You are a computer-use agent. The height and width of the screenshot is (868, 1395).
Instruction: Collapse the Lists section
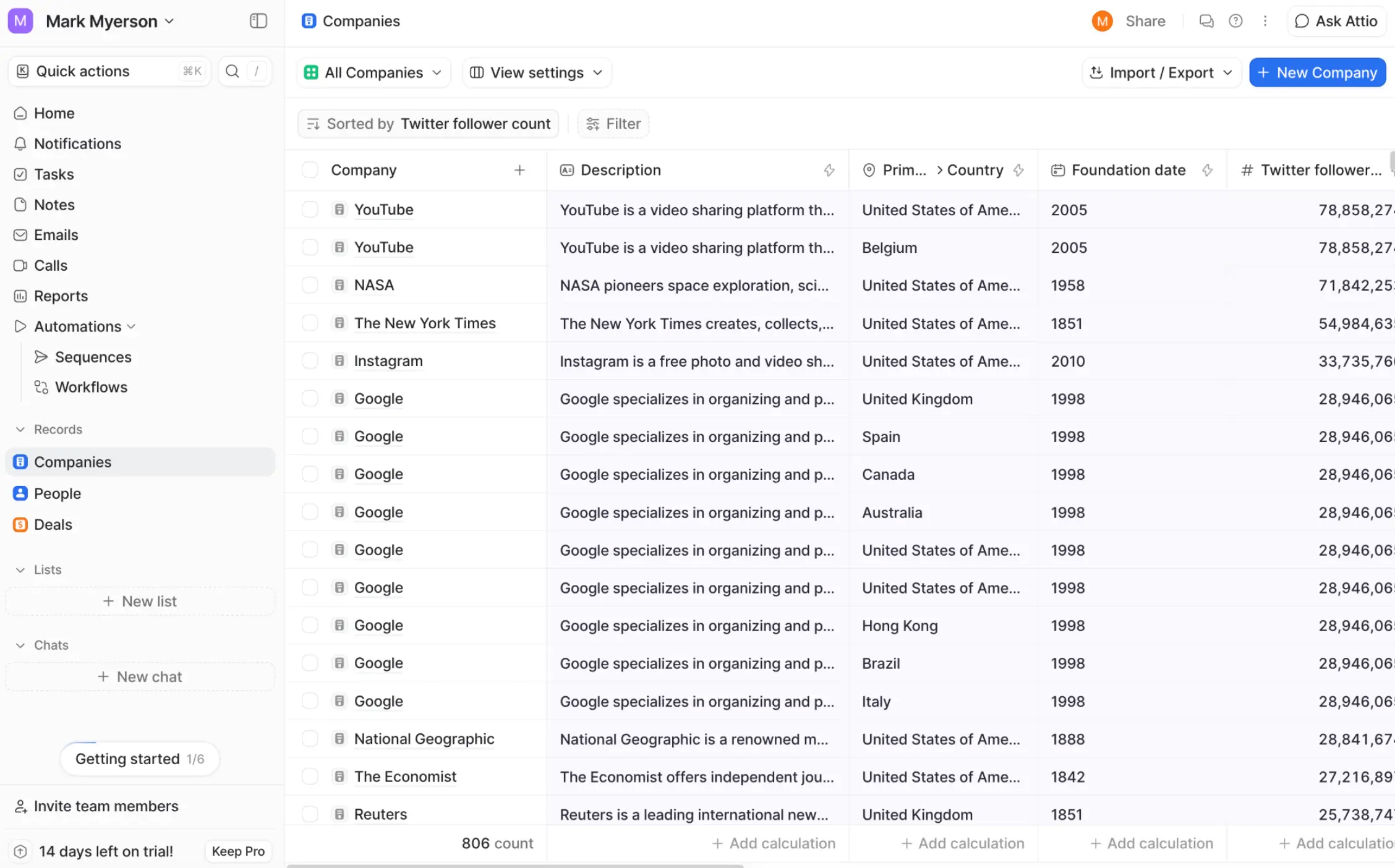pyautogui.click(x=20, y=569)
